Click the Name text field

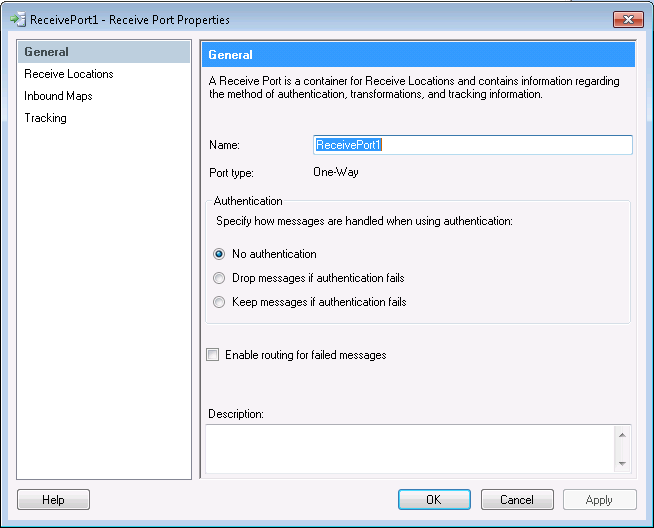[x=472, y=145]
